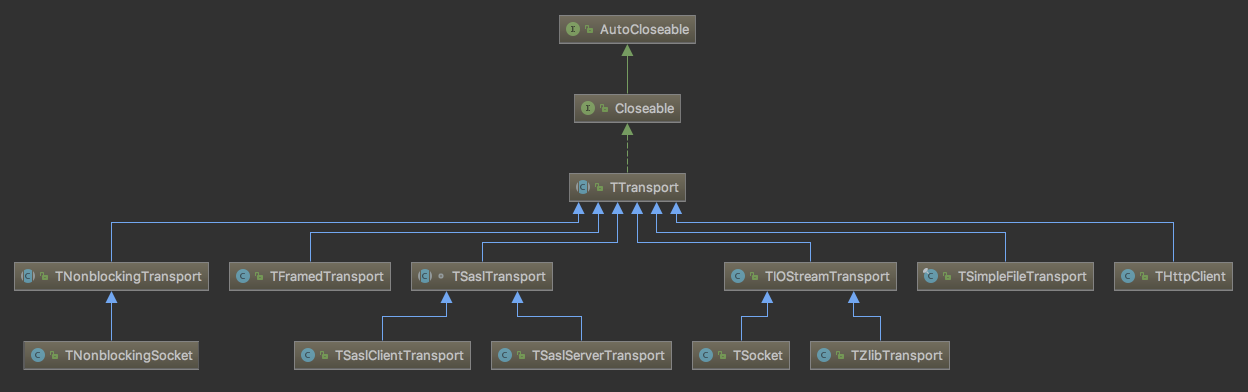Click the class icon on TSimpleFileTransport
The image size is (1248, 392).
coord(932,276)
